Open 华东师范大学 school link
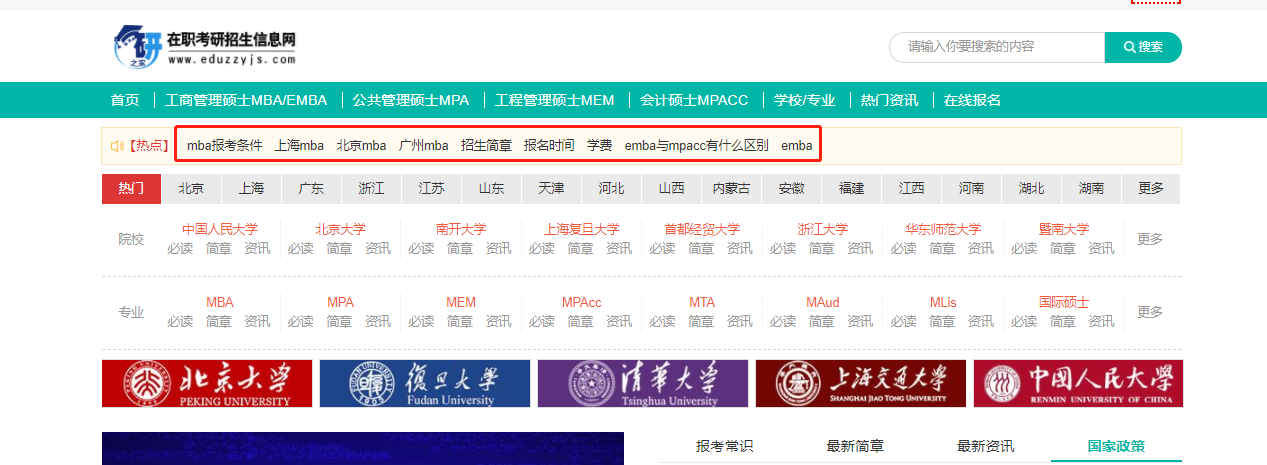The width and height of the screenshot is (1267, 465). click(943, 229)
